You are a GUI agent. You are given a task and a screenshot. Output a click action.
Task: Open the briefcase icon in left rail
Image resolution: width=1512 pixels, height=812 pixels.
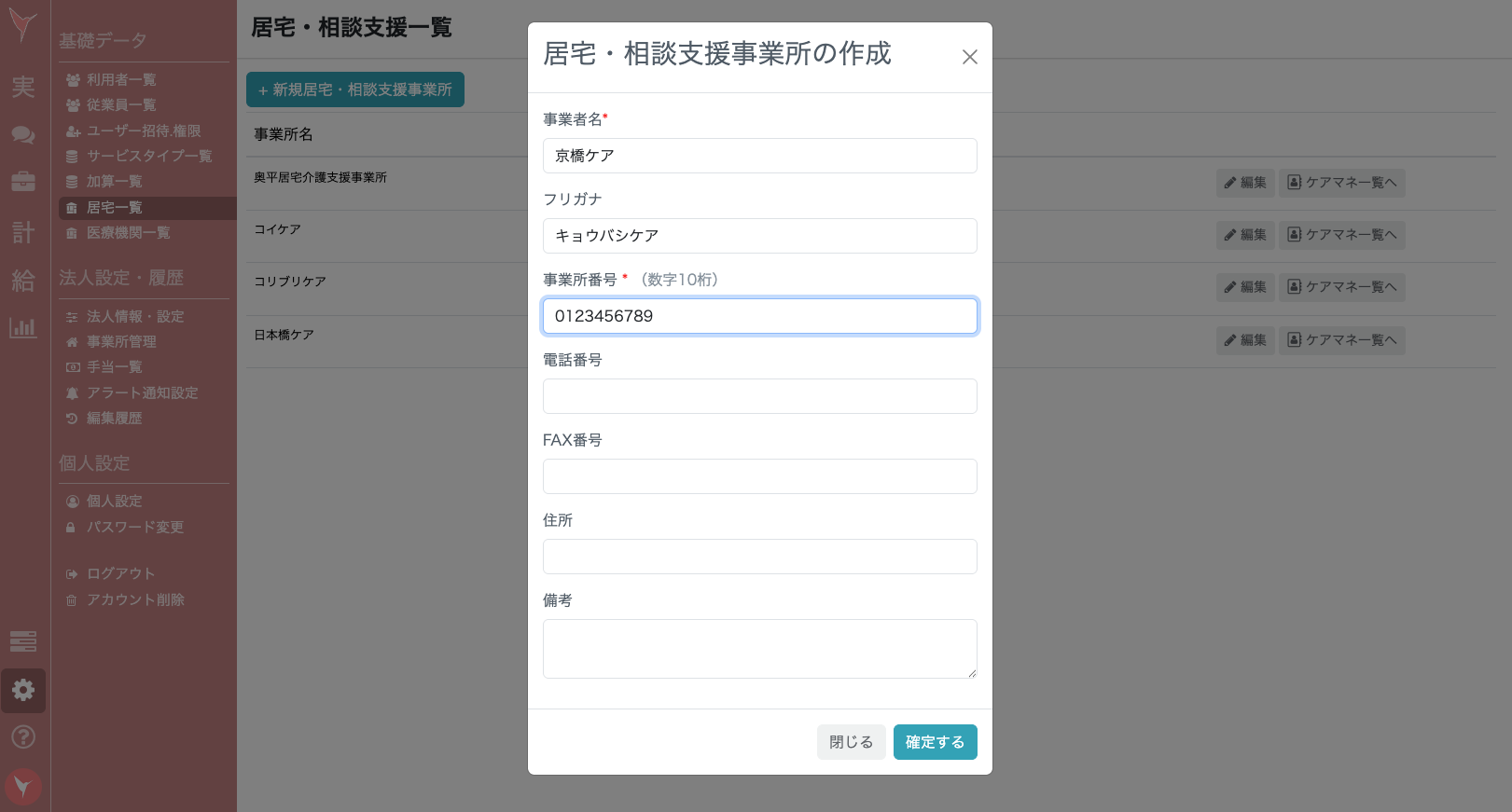23,182
